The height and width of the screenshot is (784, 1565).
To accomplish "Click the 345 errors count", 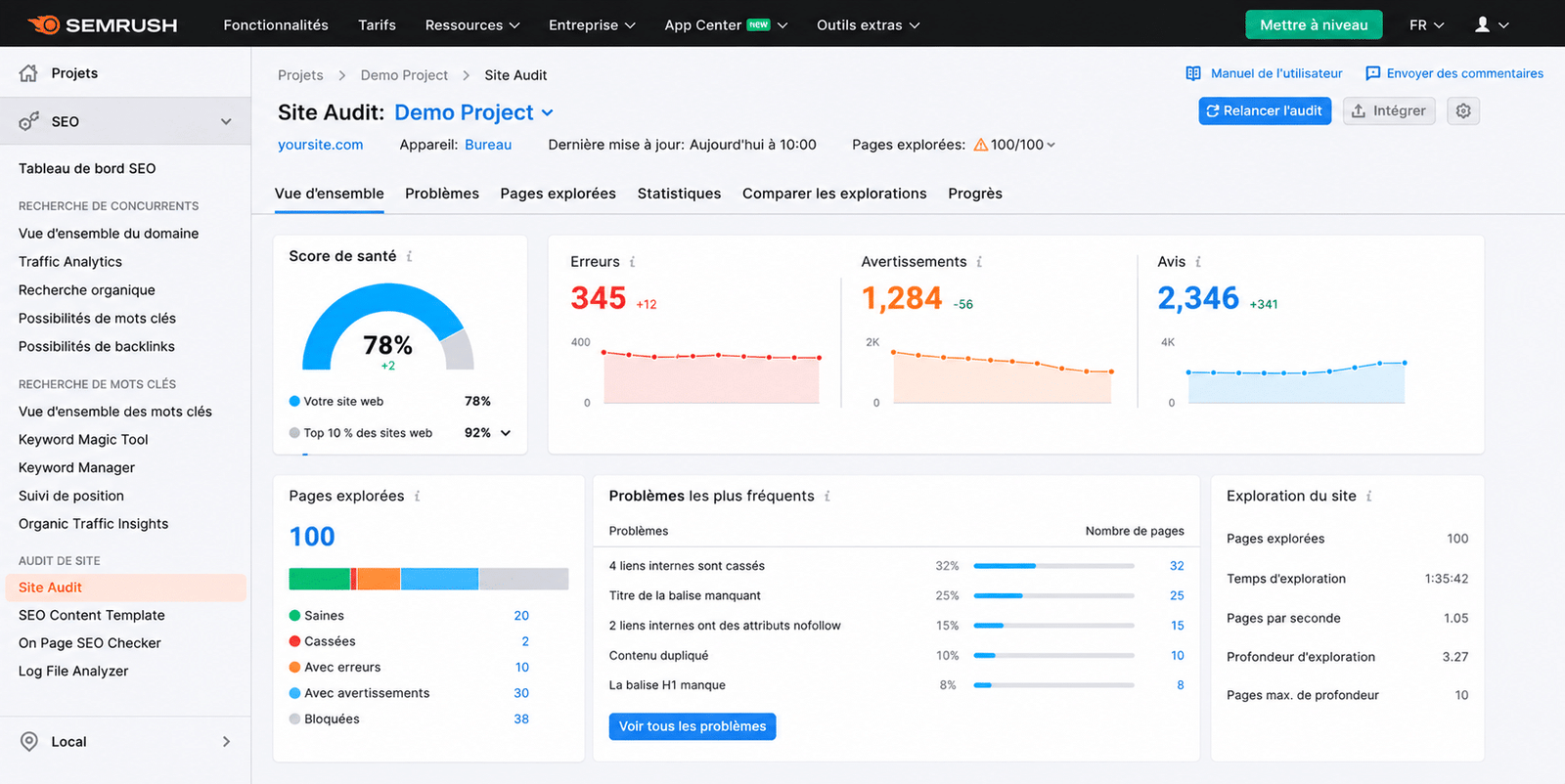I will tap(599, 298).
